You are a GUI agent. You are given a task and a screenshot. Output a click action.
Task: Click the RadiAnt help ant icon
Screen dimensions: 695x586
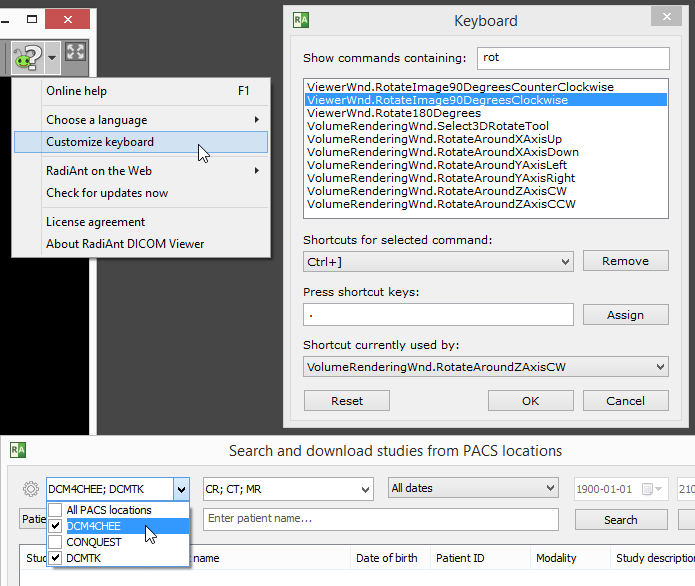click(x=27, y=57)
